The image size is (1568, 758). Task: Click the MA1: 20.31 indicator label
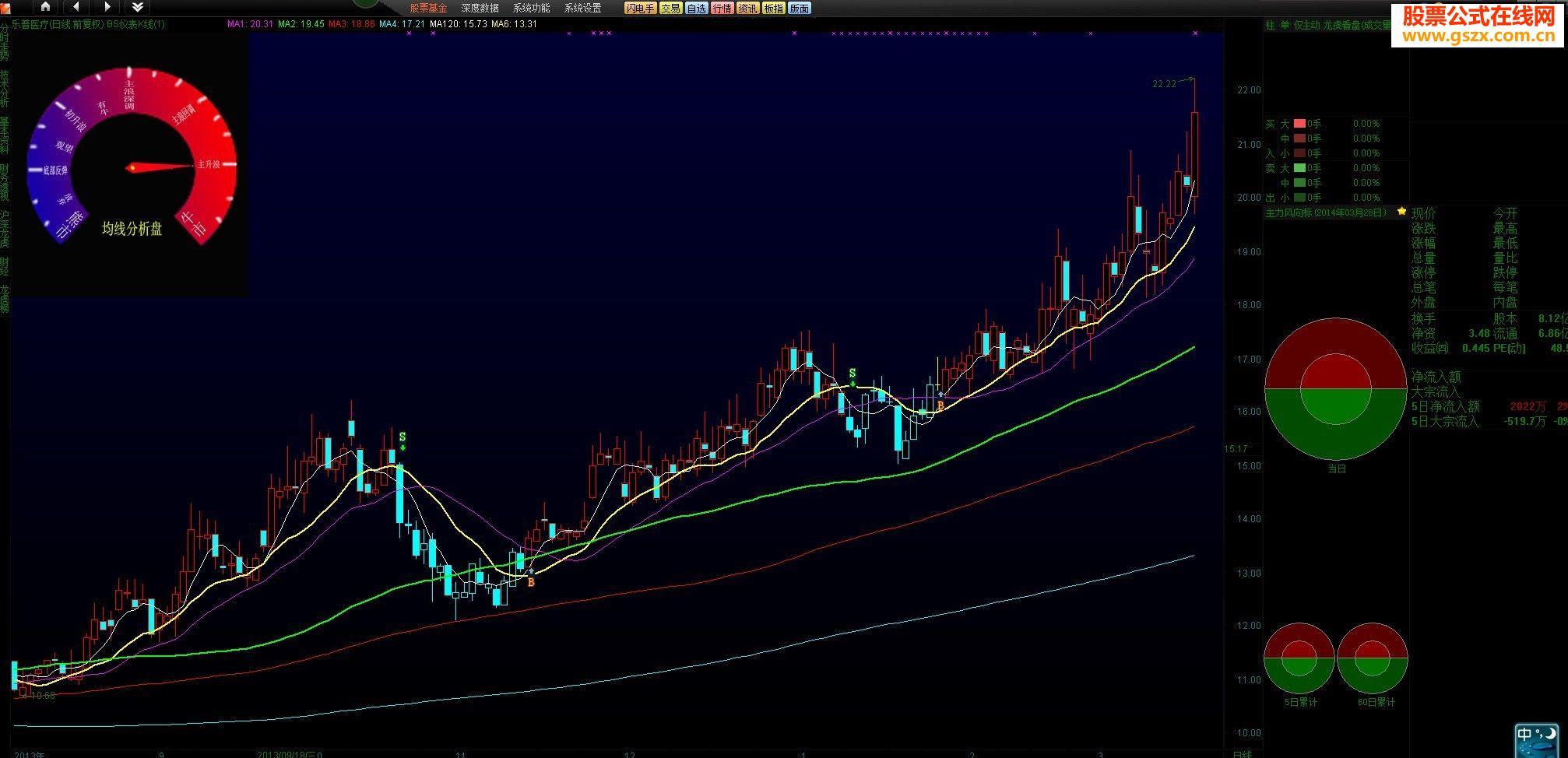coord(250,24)
